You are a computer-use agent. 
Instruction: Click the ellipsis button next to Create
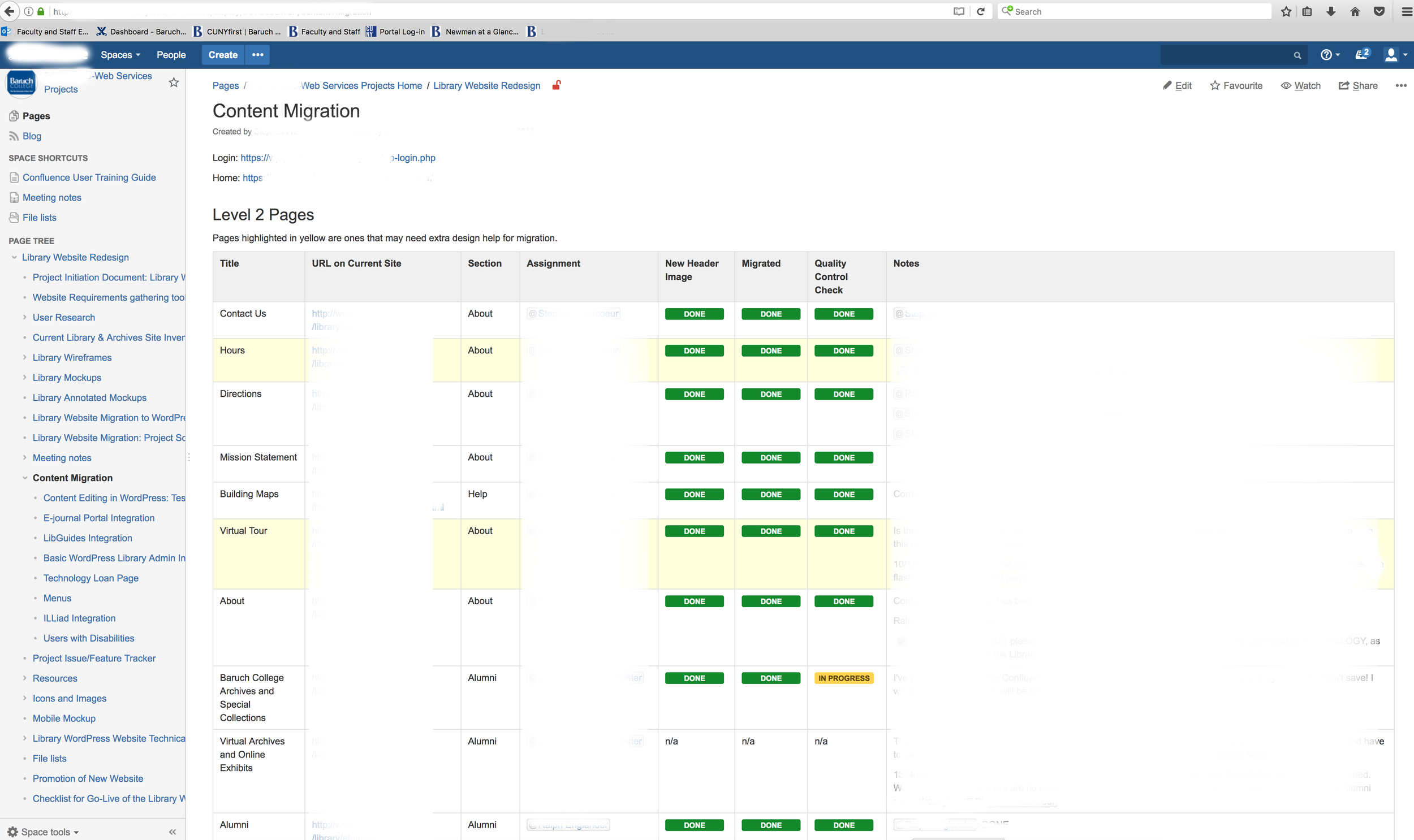(258, 55)
